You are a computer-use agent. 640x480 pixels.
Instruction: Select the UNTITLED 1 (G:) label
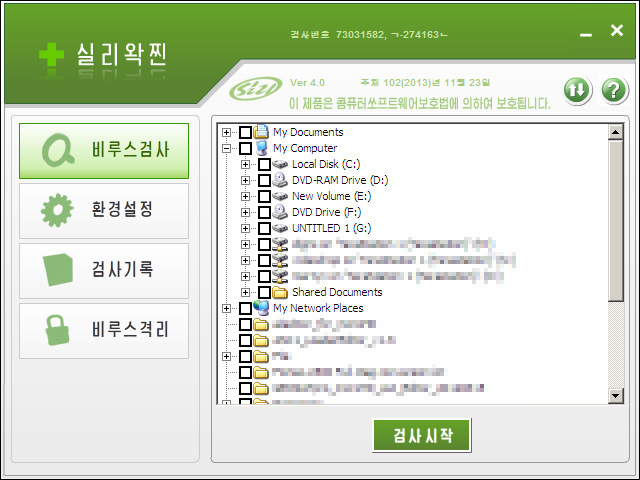tap(331, 228)
